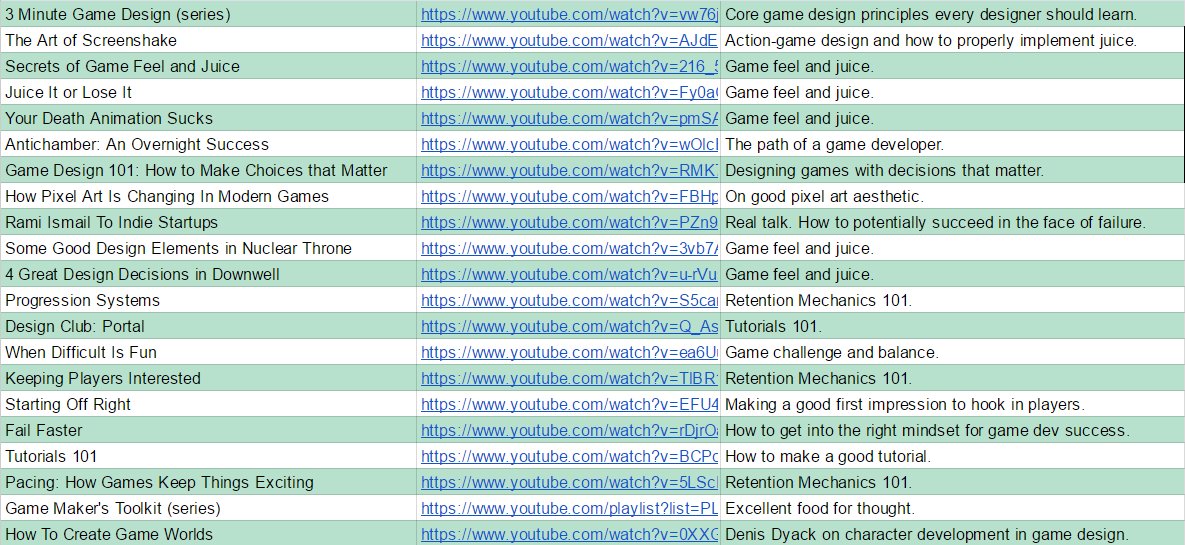Open Juice It or Lose It YouTube link
Viewport: 1185px width, 545px height.
pos(569,92)
